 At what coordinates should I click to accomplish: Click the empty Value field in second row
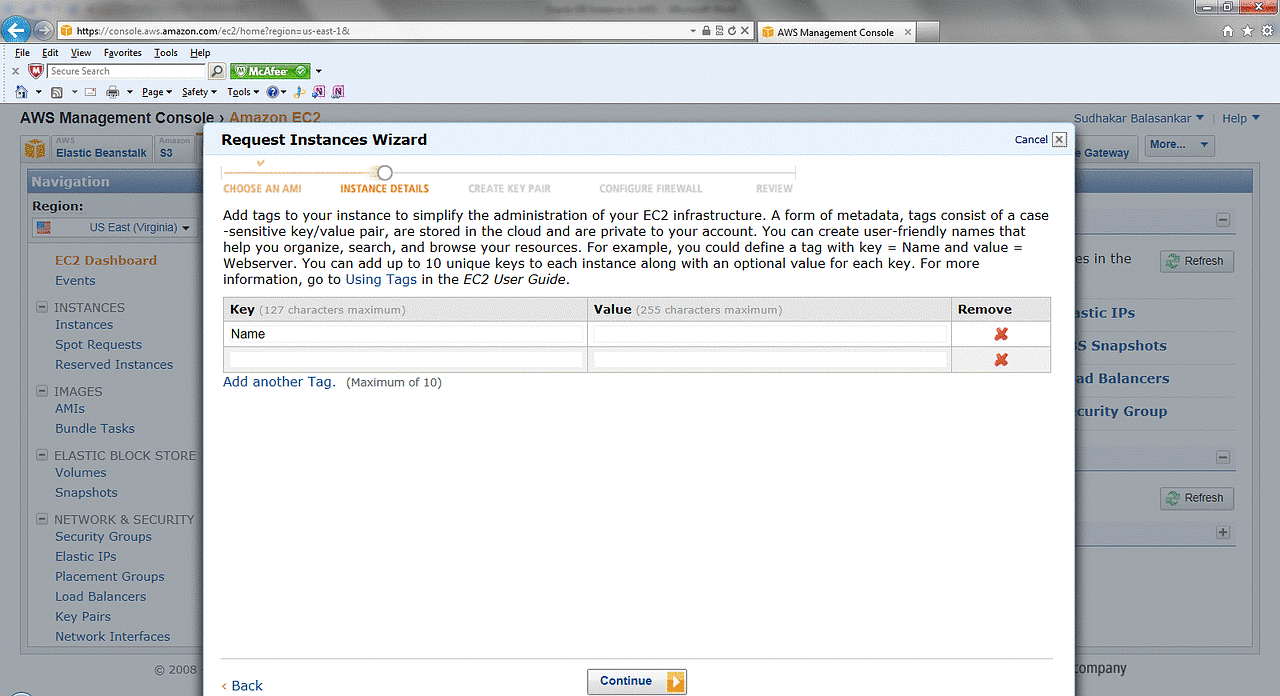point(770,360)
